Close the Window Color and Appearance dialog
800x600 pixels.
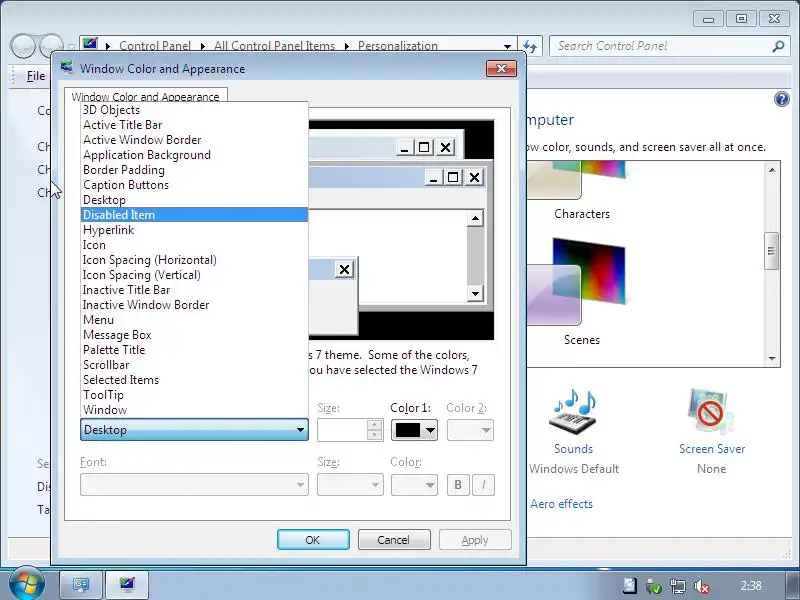pyautogui.click(x=501, y=68)
